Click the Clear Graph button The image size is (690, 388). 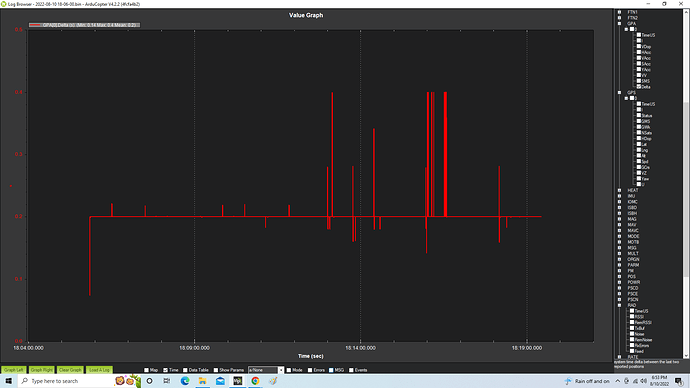70,370
